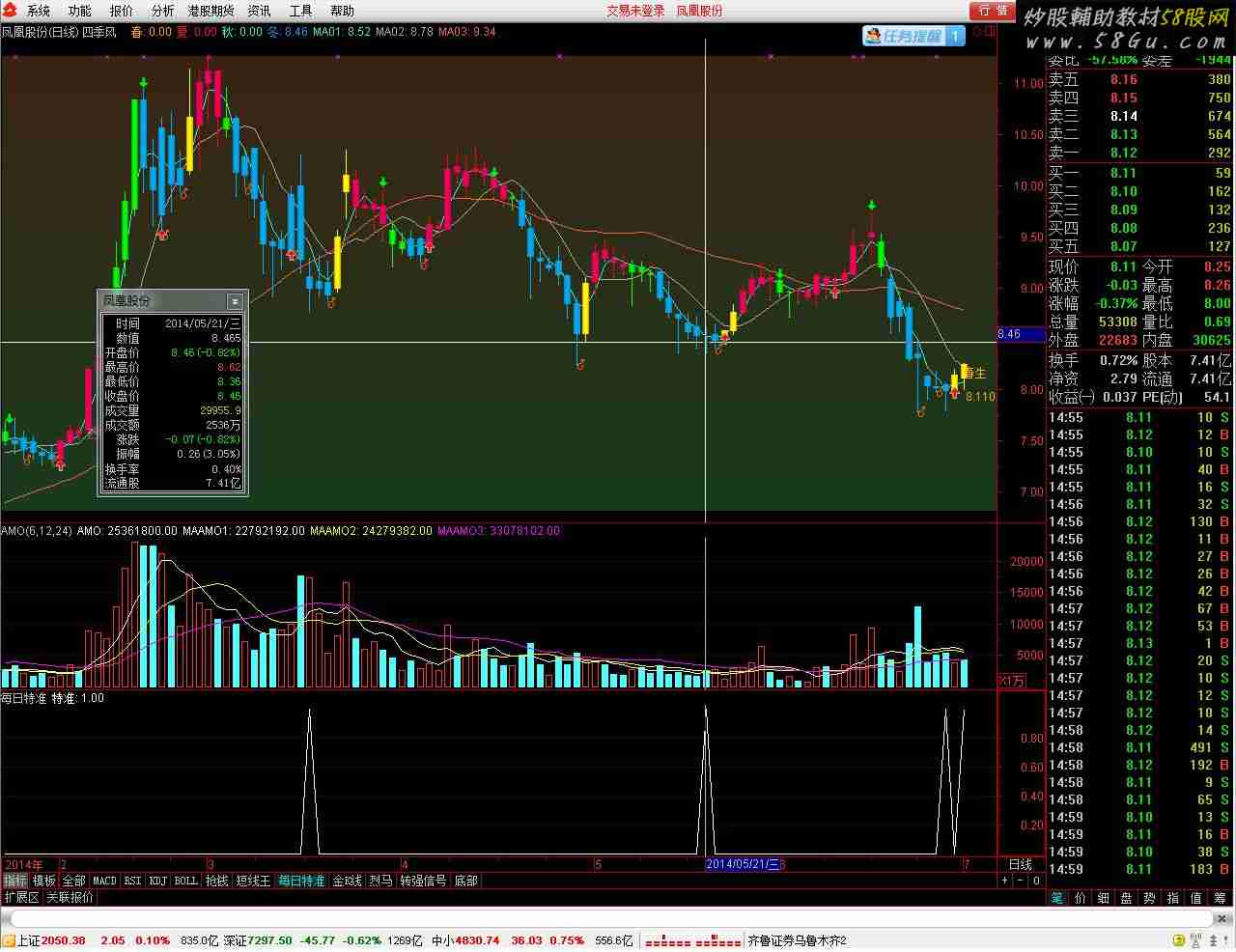Click the 卖一 ask price 8.12
1236x952 pixels.
click(1123, 153)
